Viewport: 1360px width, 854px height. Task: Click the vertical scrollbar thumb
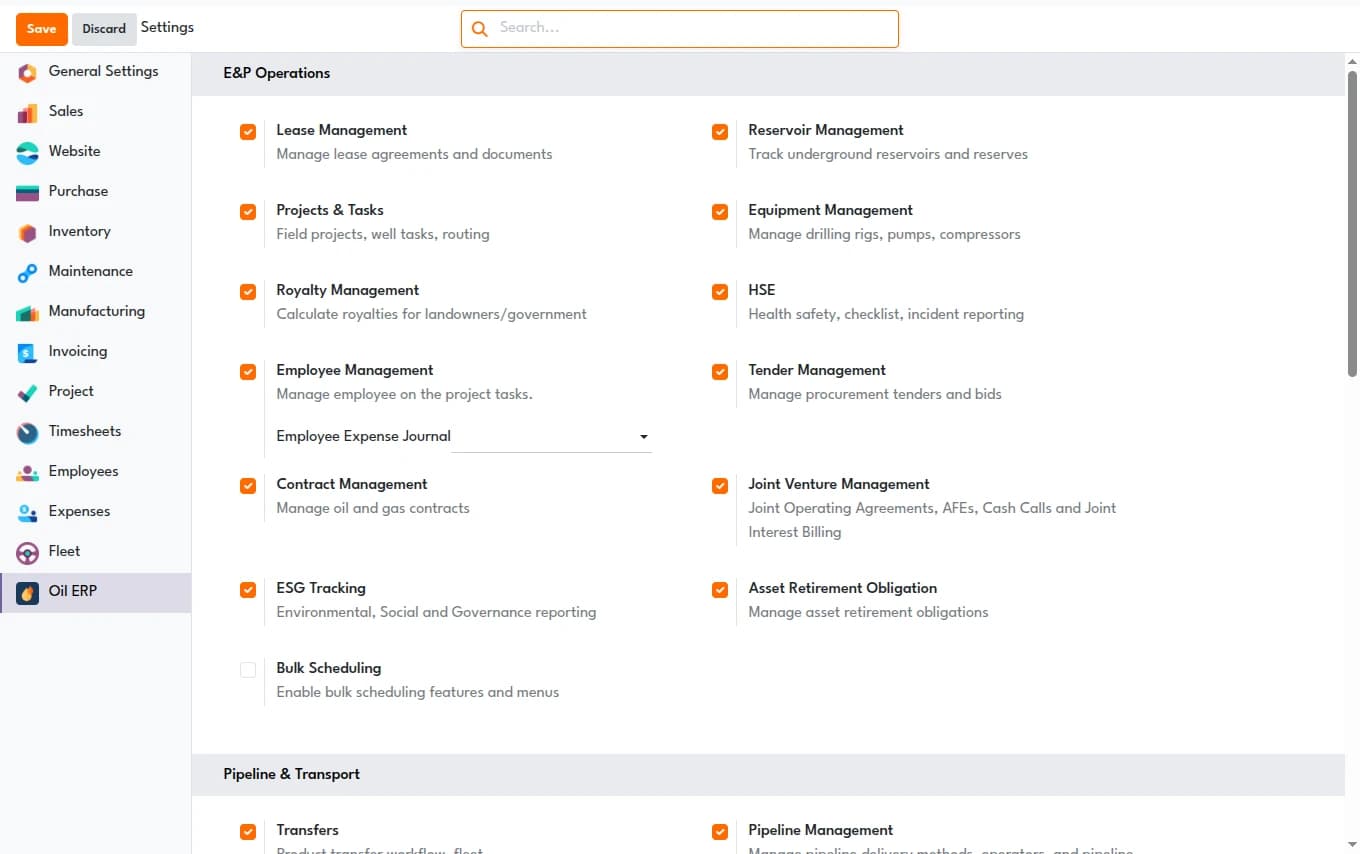click(1352, 223)
